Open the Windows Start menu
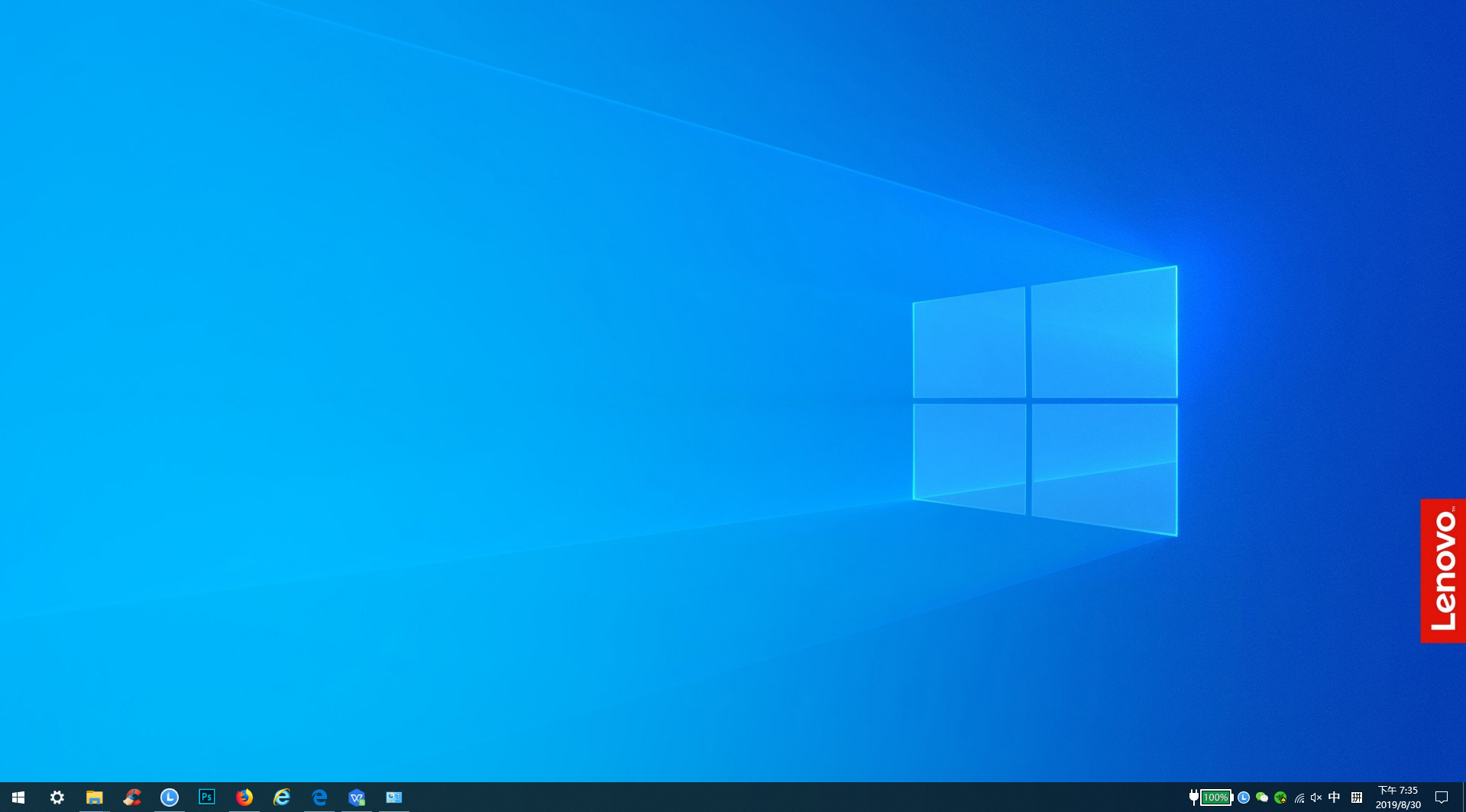 (18, 797)
